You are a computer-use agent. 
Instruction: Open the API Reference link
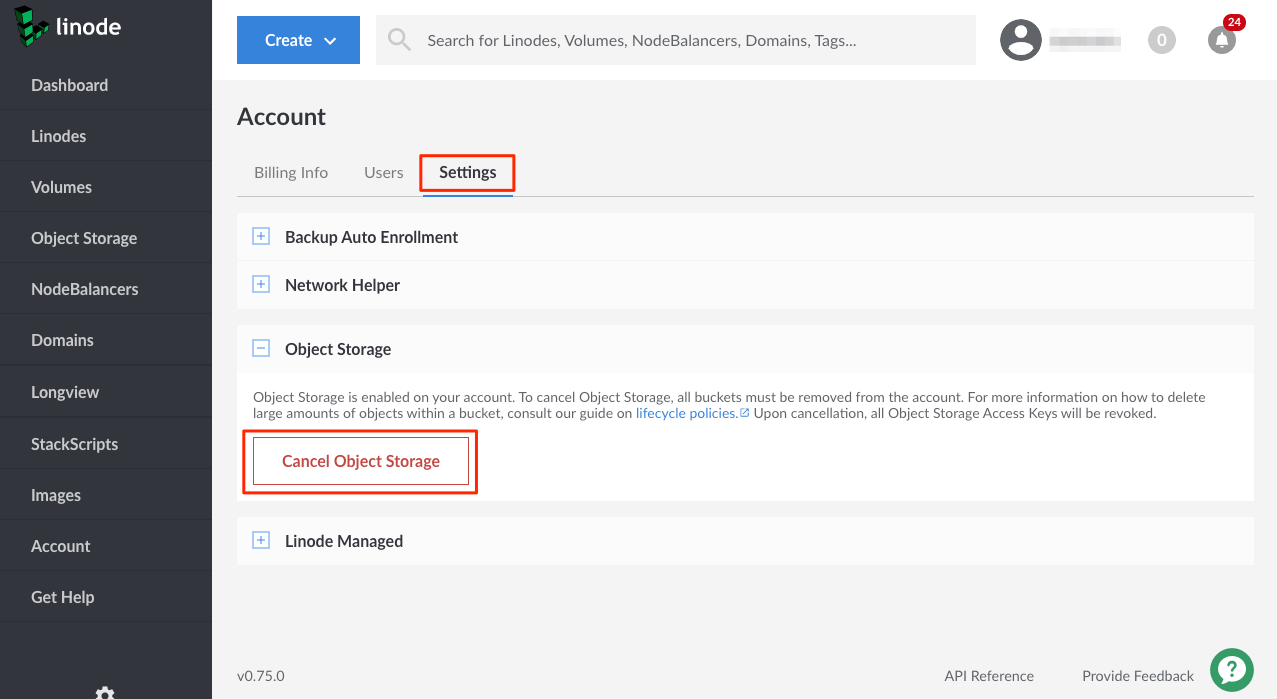click(x=988, y=676)
